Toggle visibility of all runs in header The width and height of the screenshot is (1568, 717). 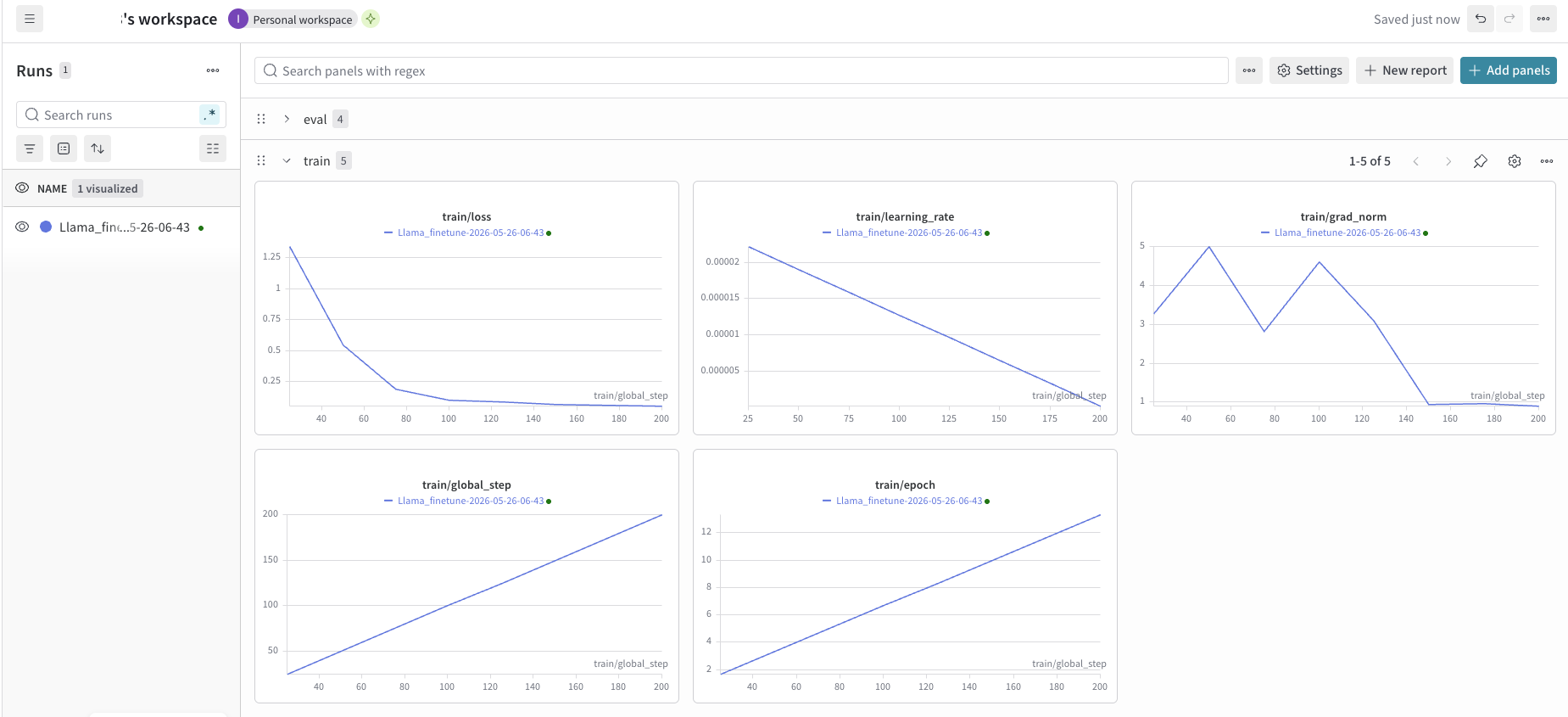pyautogui.click(x=22, y=188)
